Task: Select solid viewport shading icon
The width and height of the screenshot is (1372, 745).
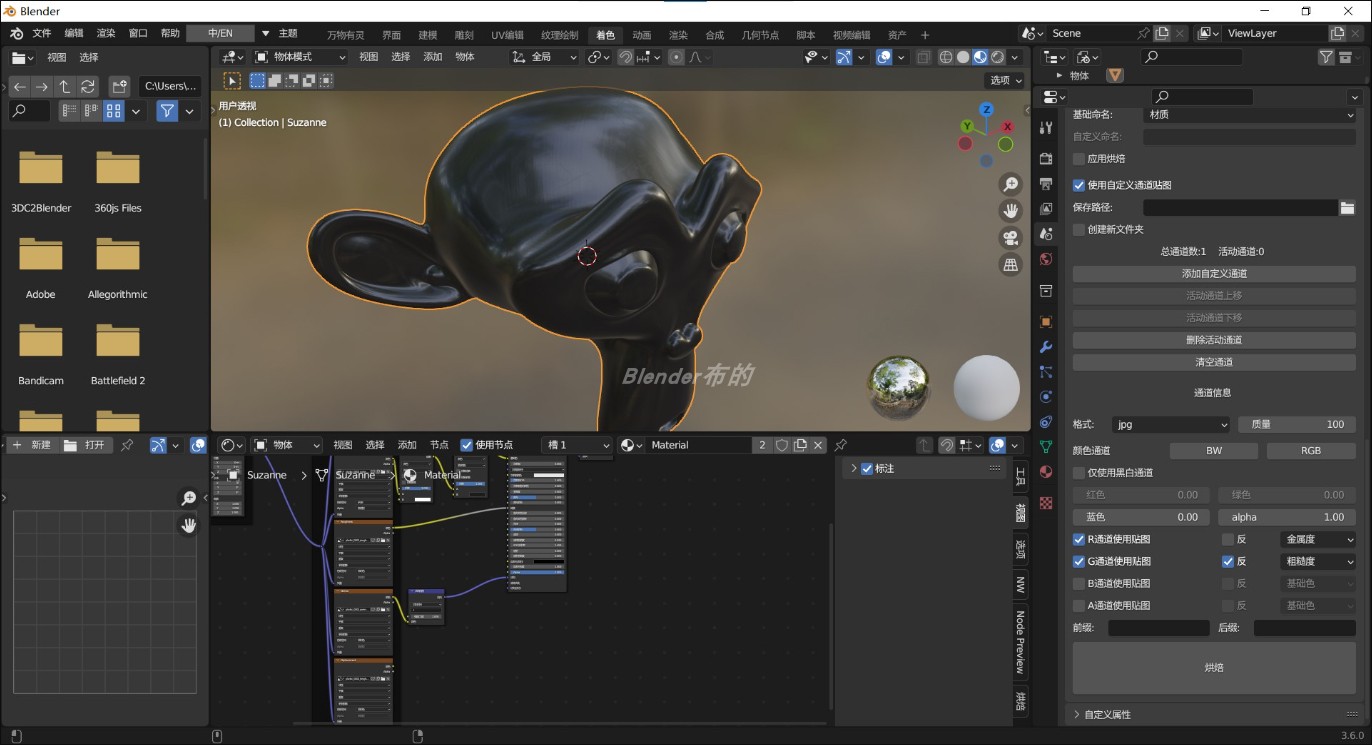Action: [963, 57]
